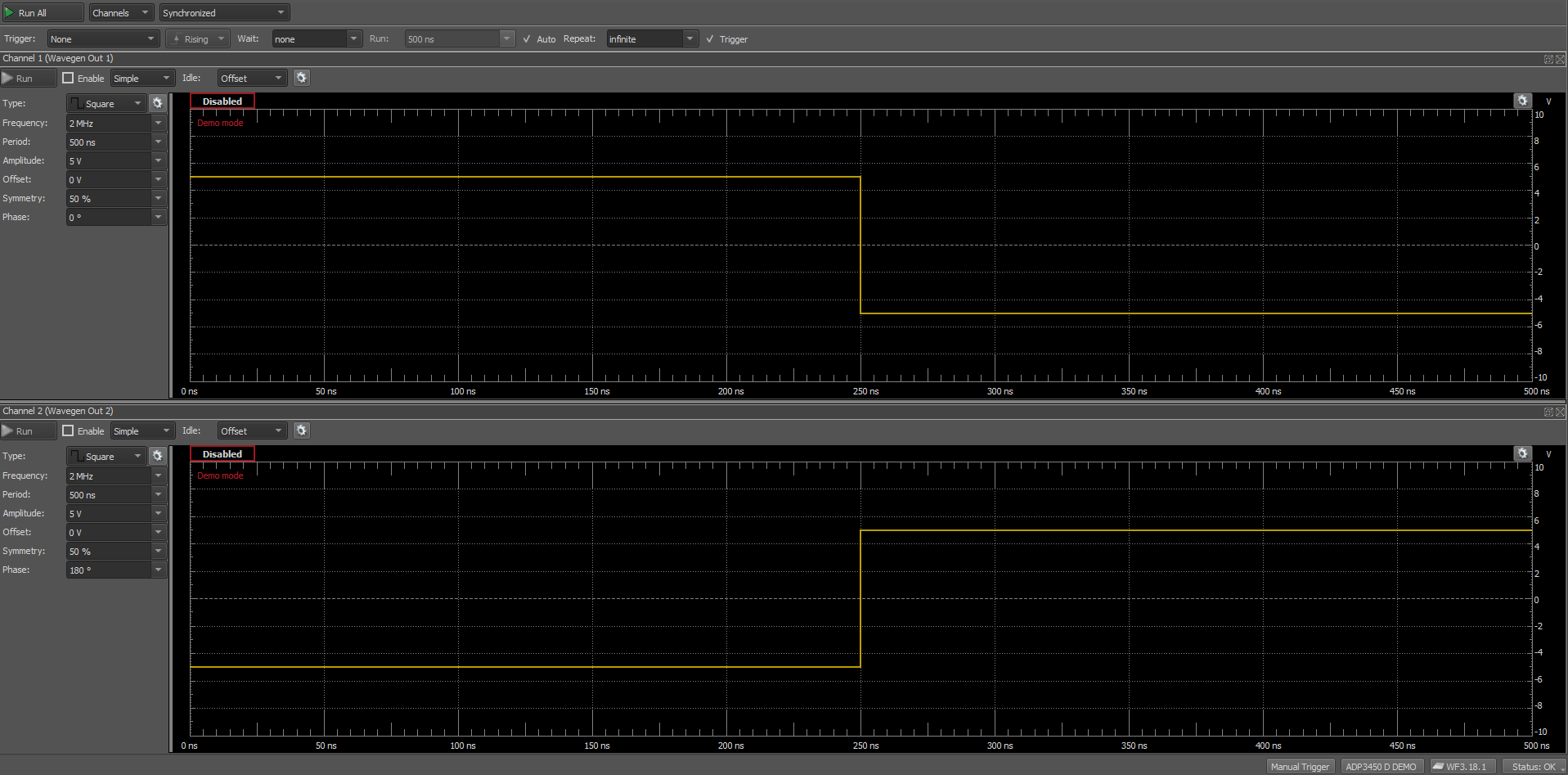Click the Manual Trigger button

1301,767
